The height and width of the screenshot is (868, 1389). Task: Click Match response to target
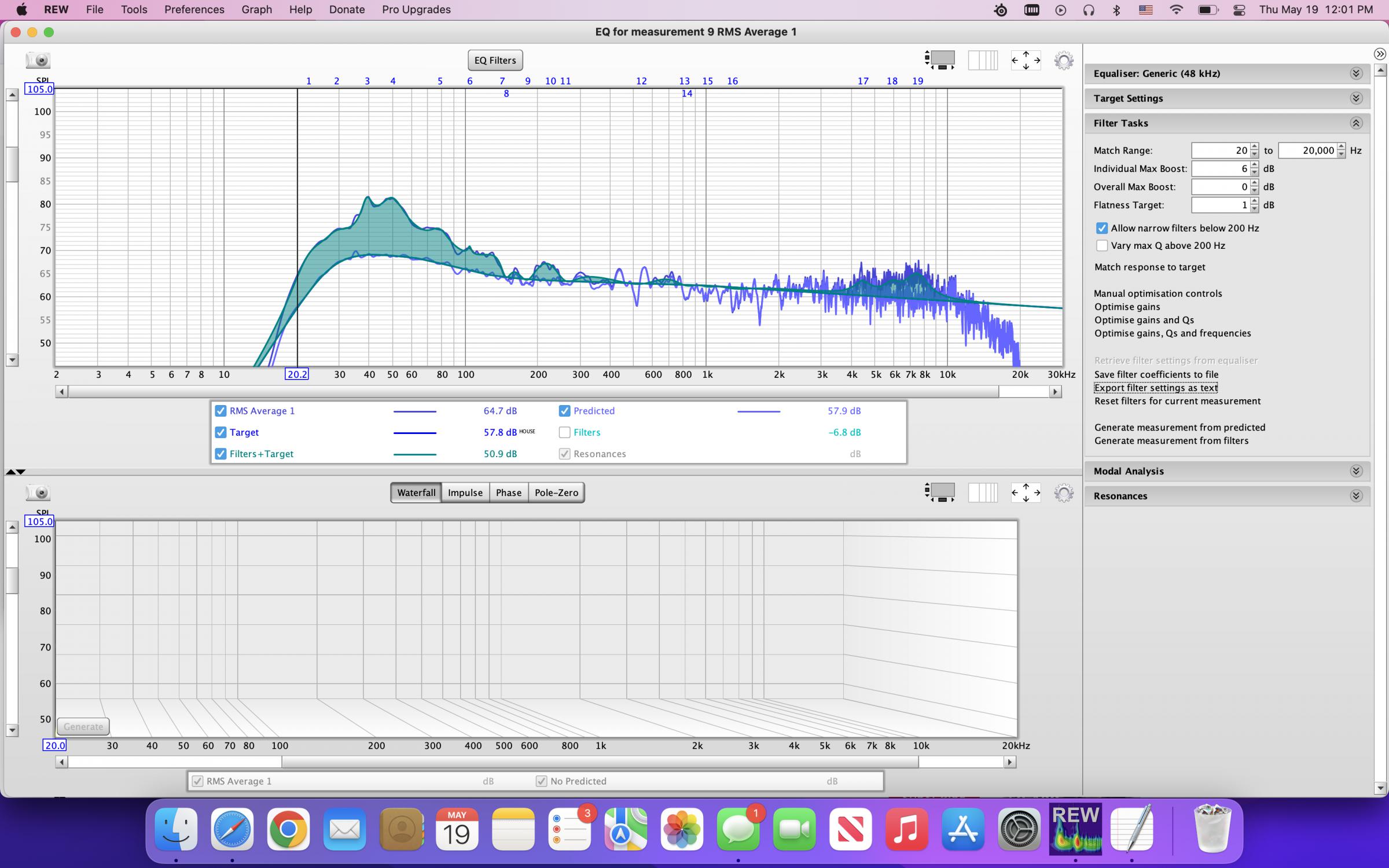1149,267
